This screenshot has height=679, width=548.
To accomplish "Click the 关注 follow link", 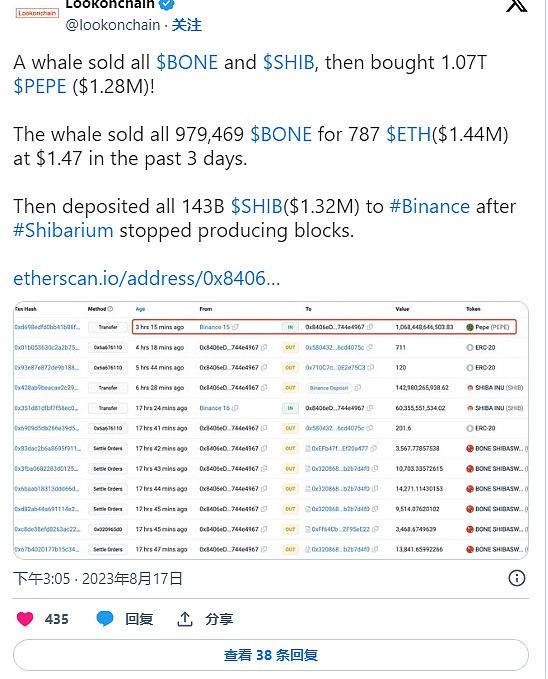I will [x=187, y=25].
